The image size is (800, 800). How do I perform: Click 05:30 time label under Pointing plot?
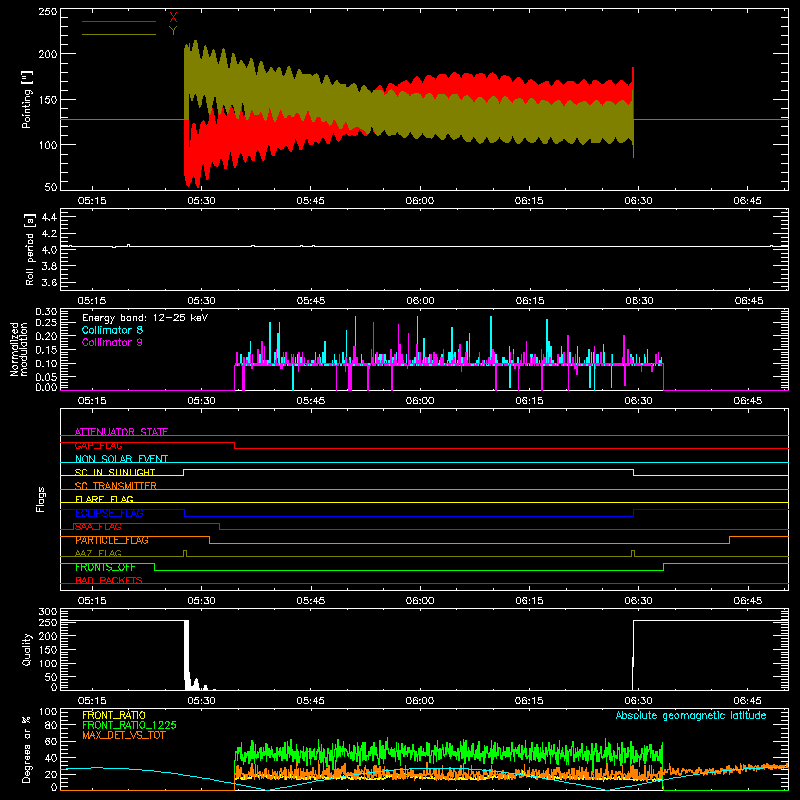[x=202, y=201]
